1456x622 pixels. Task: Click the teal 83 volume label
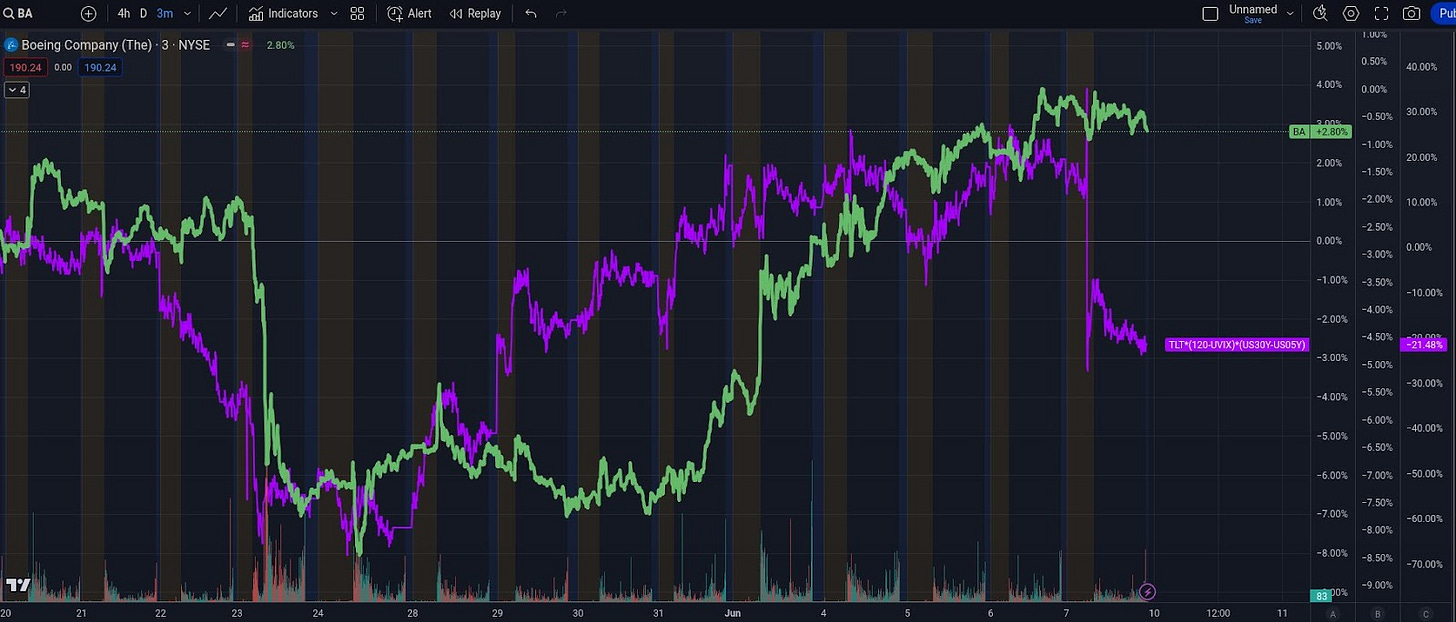pyautogui.click(x=1321, y=596)
